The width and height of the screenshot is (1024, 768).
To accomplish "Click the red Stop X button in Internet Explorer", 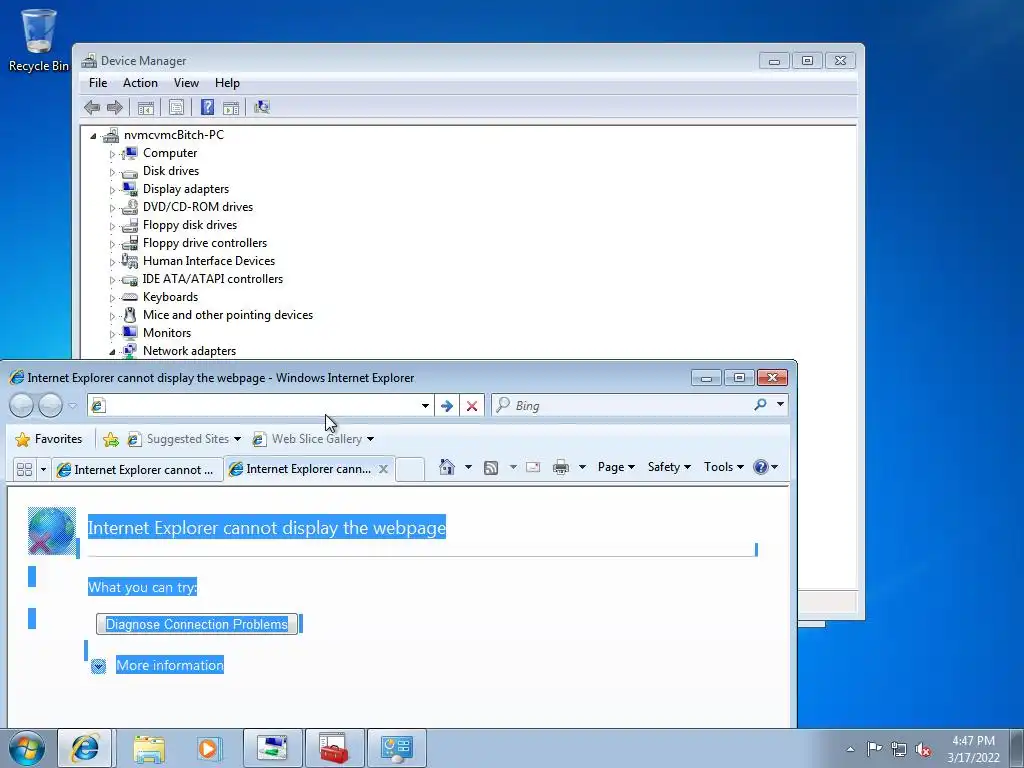I will (472, 406).
